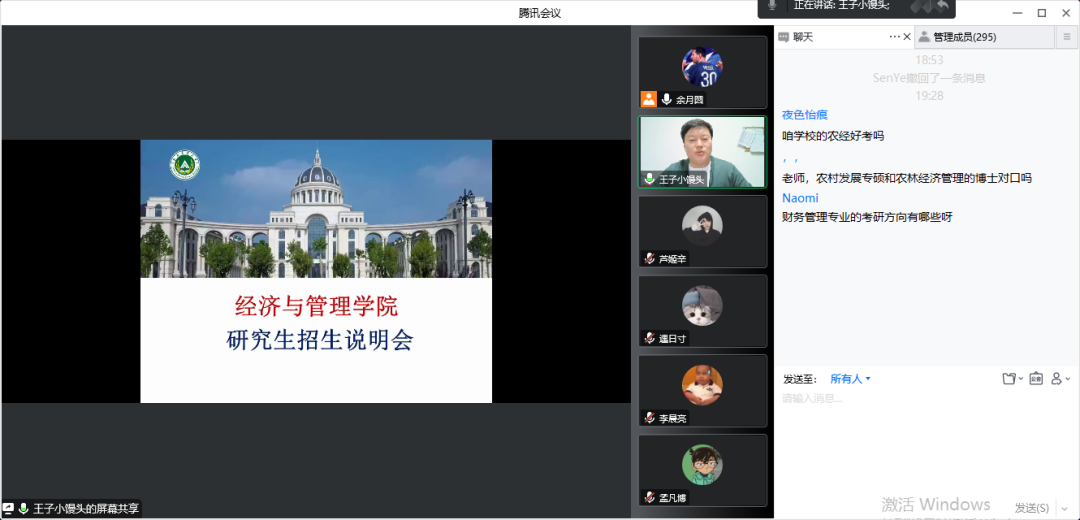This screenshot has width=1080, height=520.
Task: Expand the 所有人 recipient dropdown
Action: pyautogui.click(x=851, y=379)
